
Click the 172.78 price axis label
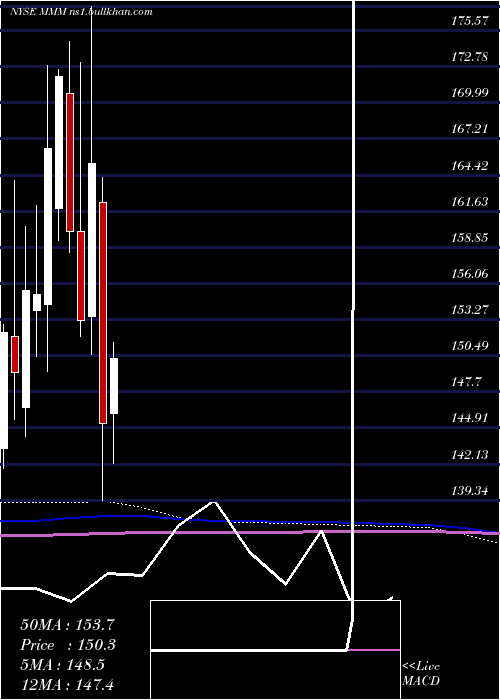click(469, 57)
